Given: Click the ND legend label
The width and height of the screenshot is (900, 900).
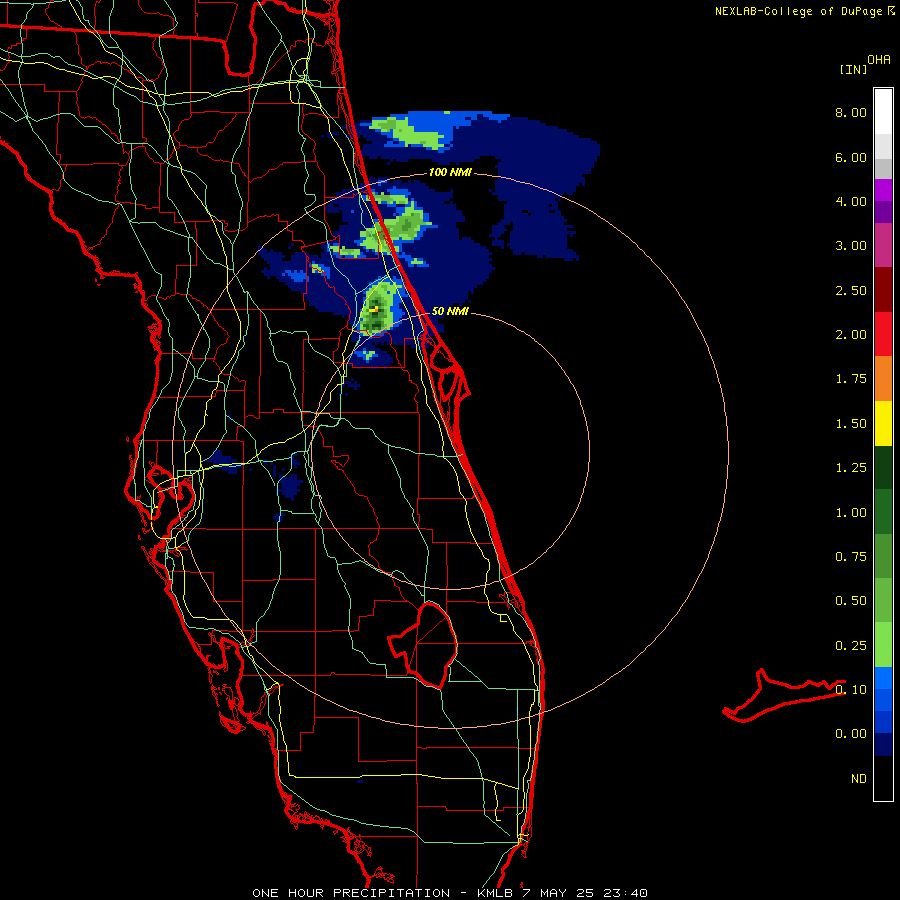Looking at the screenshot, I should [859, 779].
